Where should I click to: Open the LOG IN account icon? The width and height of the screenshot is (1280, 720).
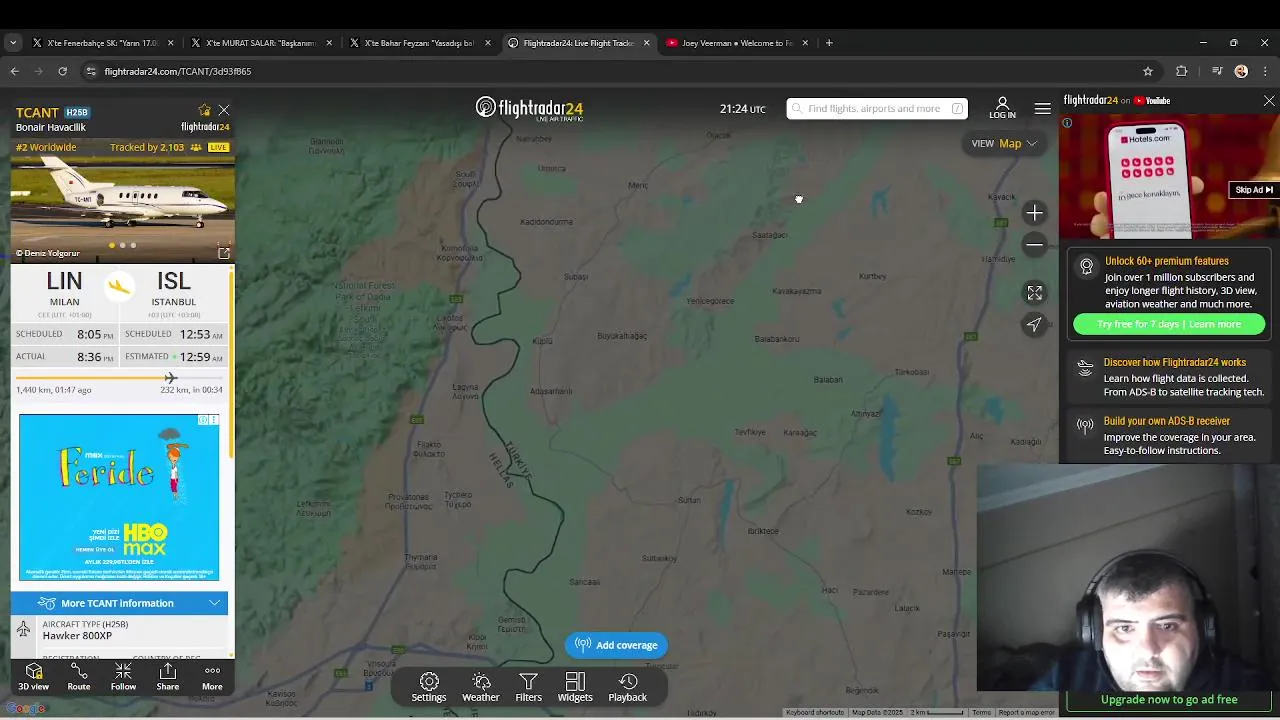1002,108
